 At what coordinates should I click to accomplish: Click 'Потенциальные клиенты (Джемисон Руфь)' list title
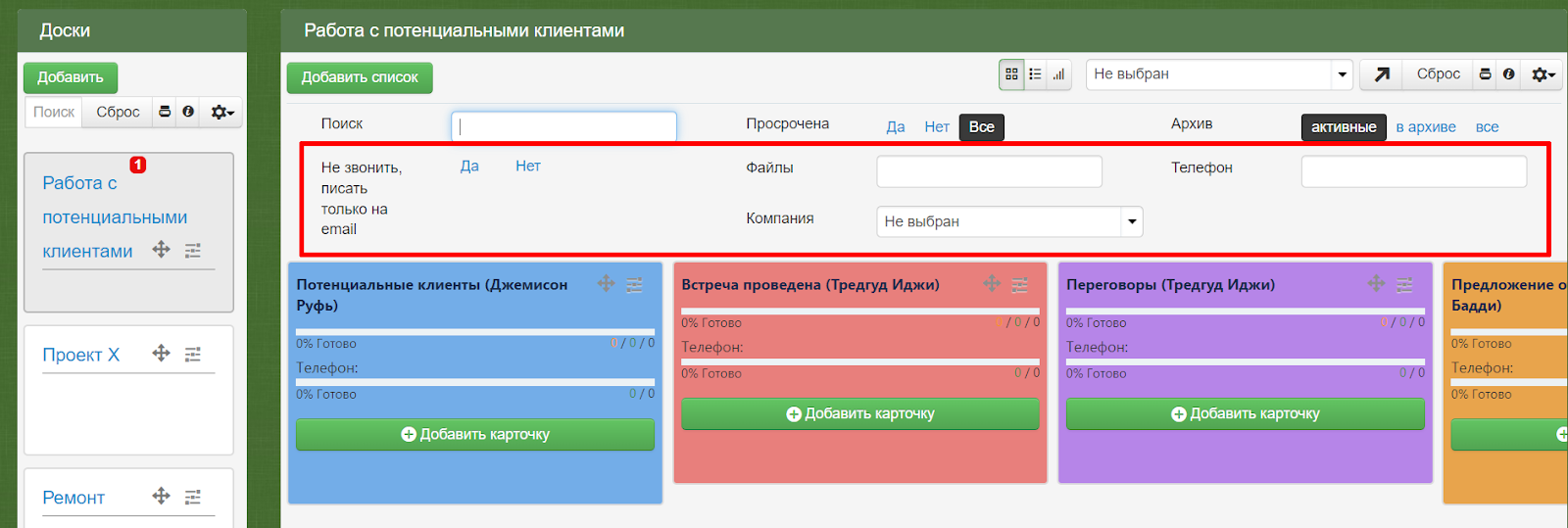(432, 295)
